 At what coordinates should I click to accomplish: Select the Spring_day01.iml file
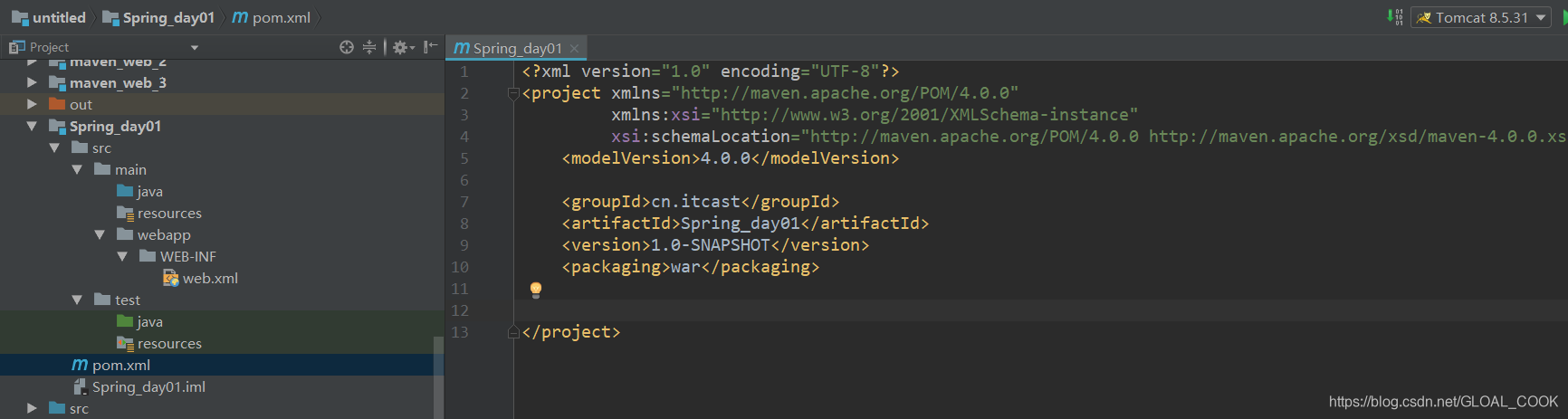pos(222,386)
